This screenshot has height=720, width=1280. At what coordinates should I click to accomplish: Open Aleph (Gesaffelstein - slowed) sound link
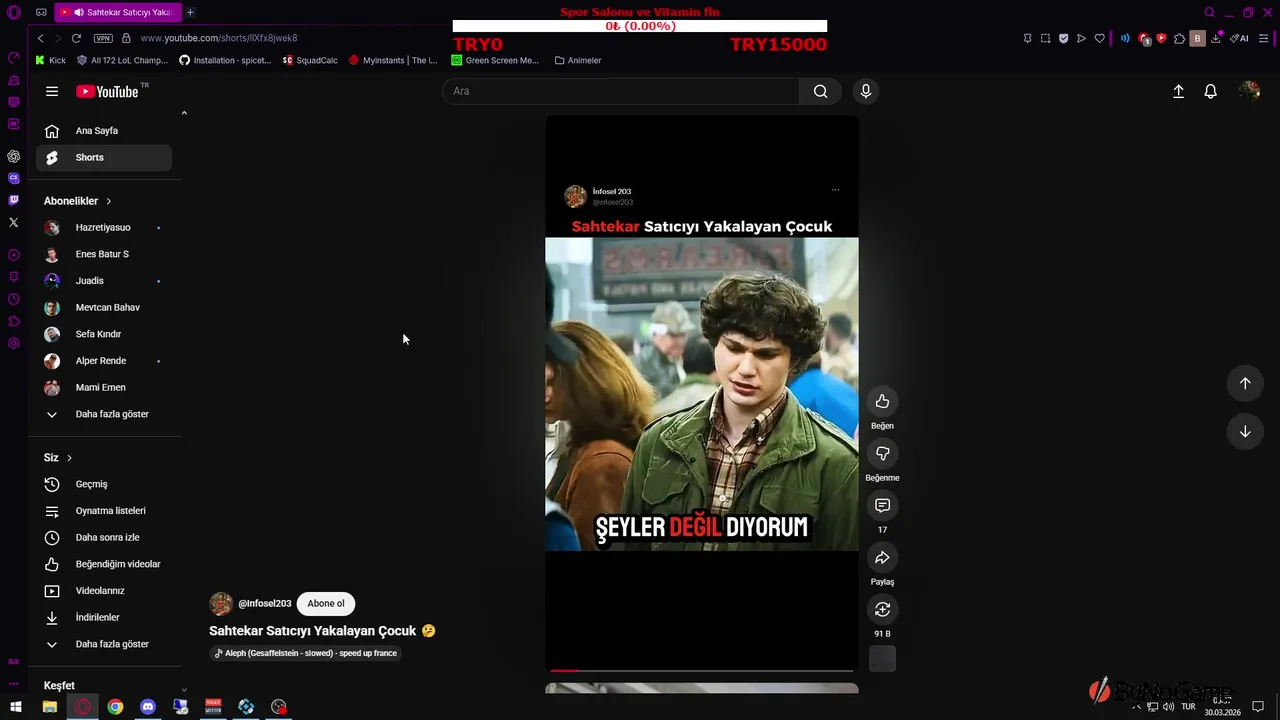pyautogui.click(x=306, y=653)
